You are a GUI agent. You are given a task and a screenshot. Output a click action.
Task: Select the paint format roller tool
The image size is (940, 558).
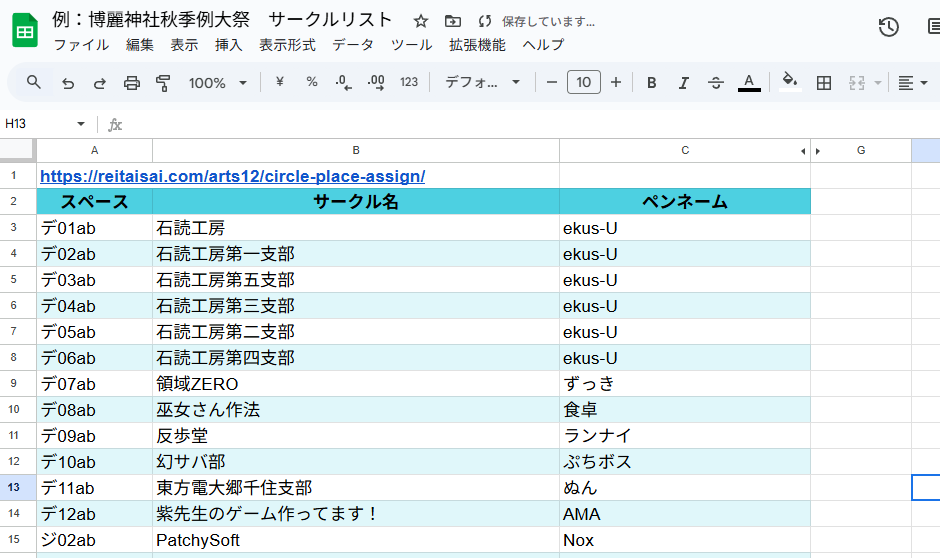tap(163, 83)
